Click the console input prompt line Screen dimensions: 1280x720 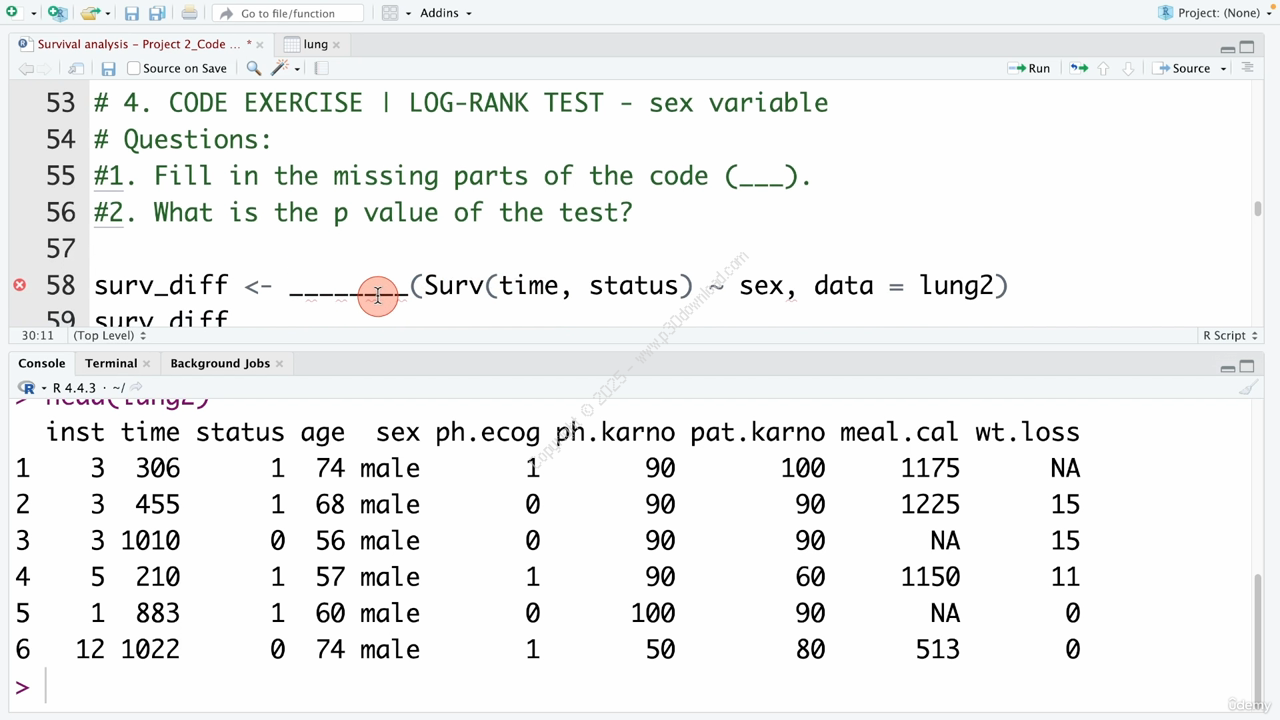point(630,687)
